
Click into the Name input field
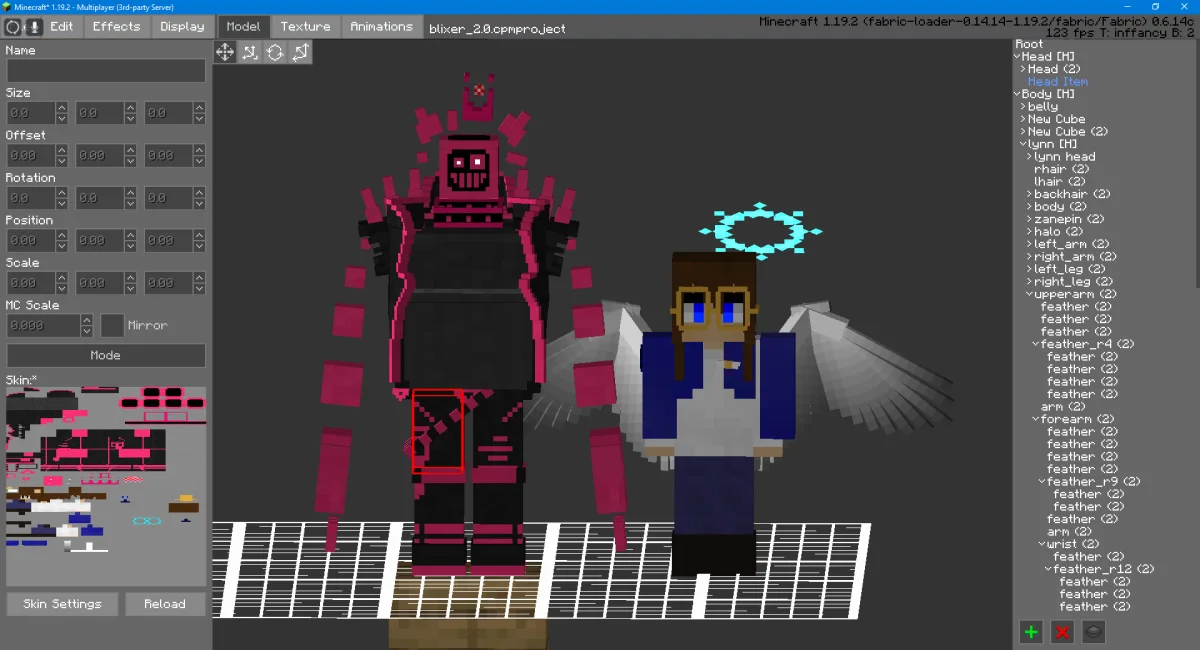pos(106,70)
